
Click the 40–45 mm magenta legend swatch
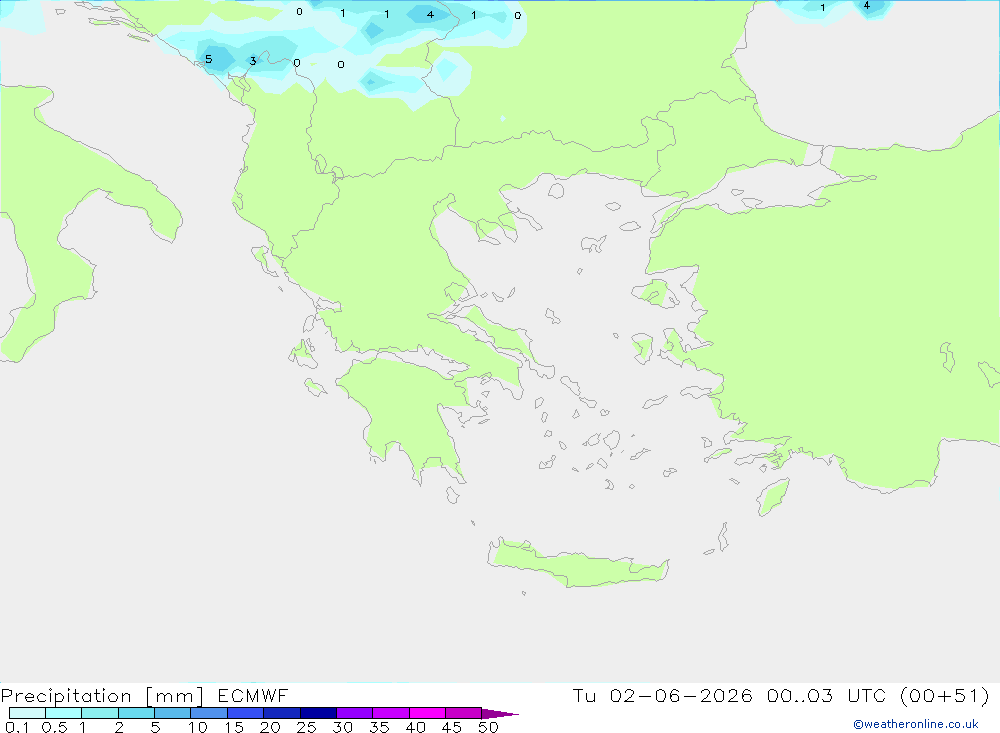tap(427, 713)
